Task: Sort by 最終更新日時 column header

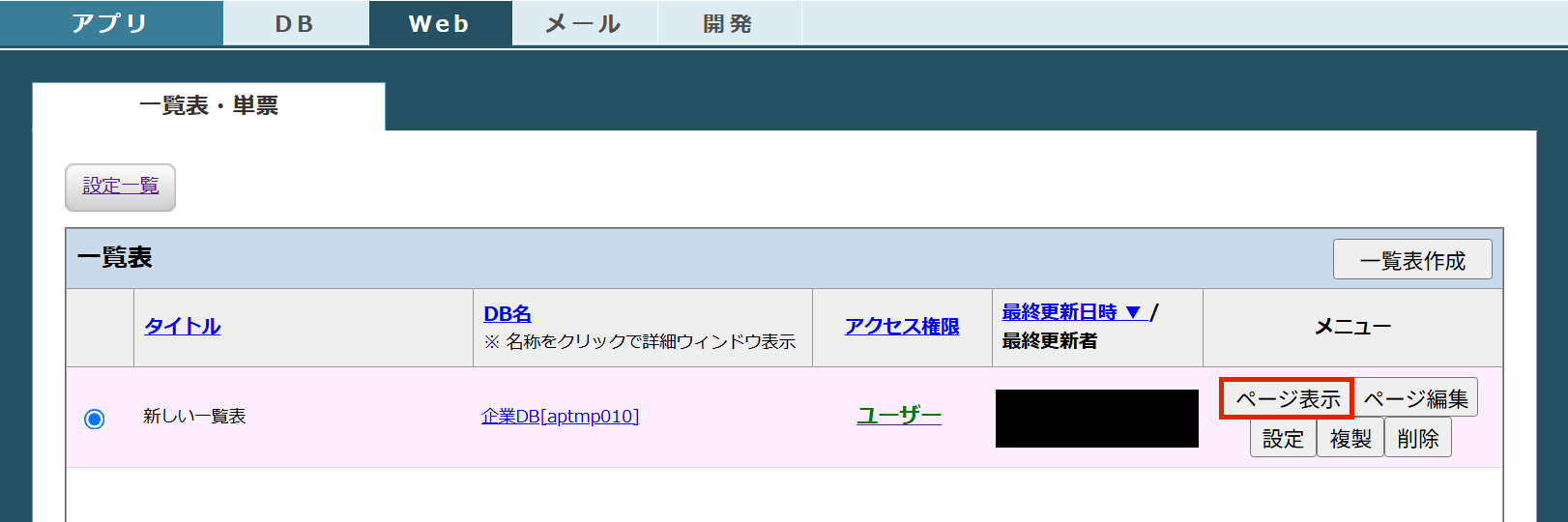Action: point(1073,312)
